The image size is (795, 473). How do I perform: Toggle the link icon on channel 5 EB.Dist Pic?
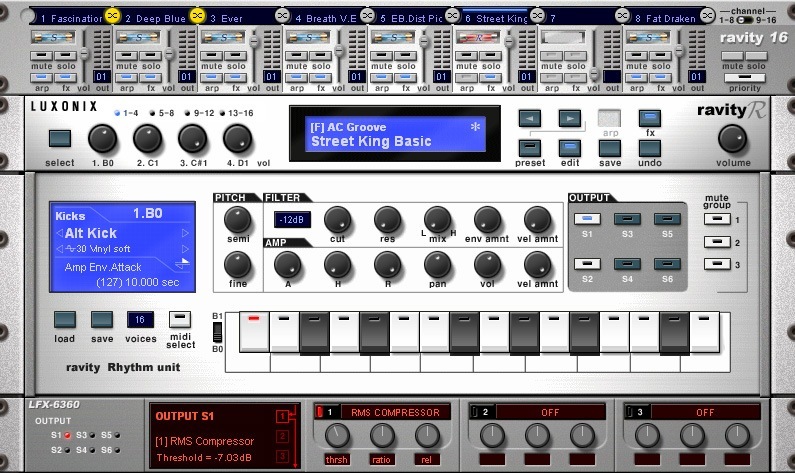point(452,16)
